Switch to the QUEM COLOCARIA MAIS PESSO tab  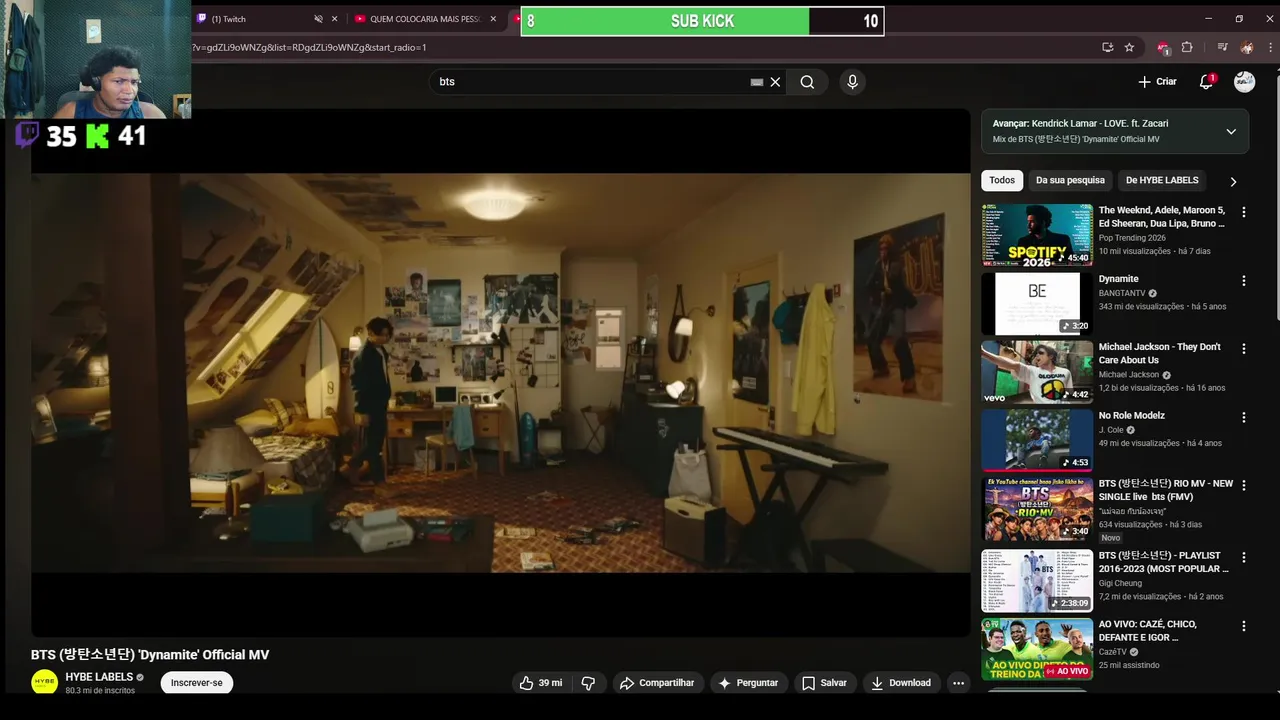point(425,19)
